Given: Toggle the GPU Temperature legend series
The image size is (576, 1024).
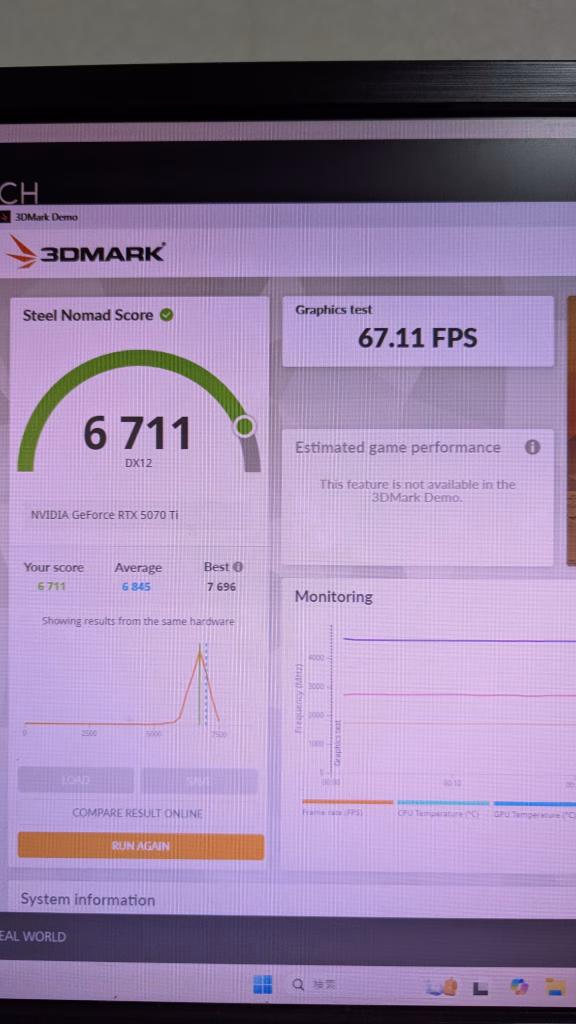Looking at the screenshot, I should (x=534, y=808).
